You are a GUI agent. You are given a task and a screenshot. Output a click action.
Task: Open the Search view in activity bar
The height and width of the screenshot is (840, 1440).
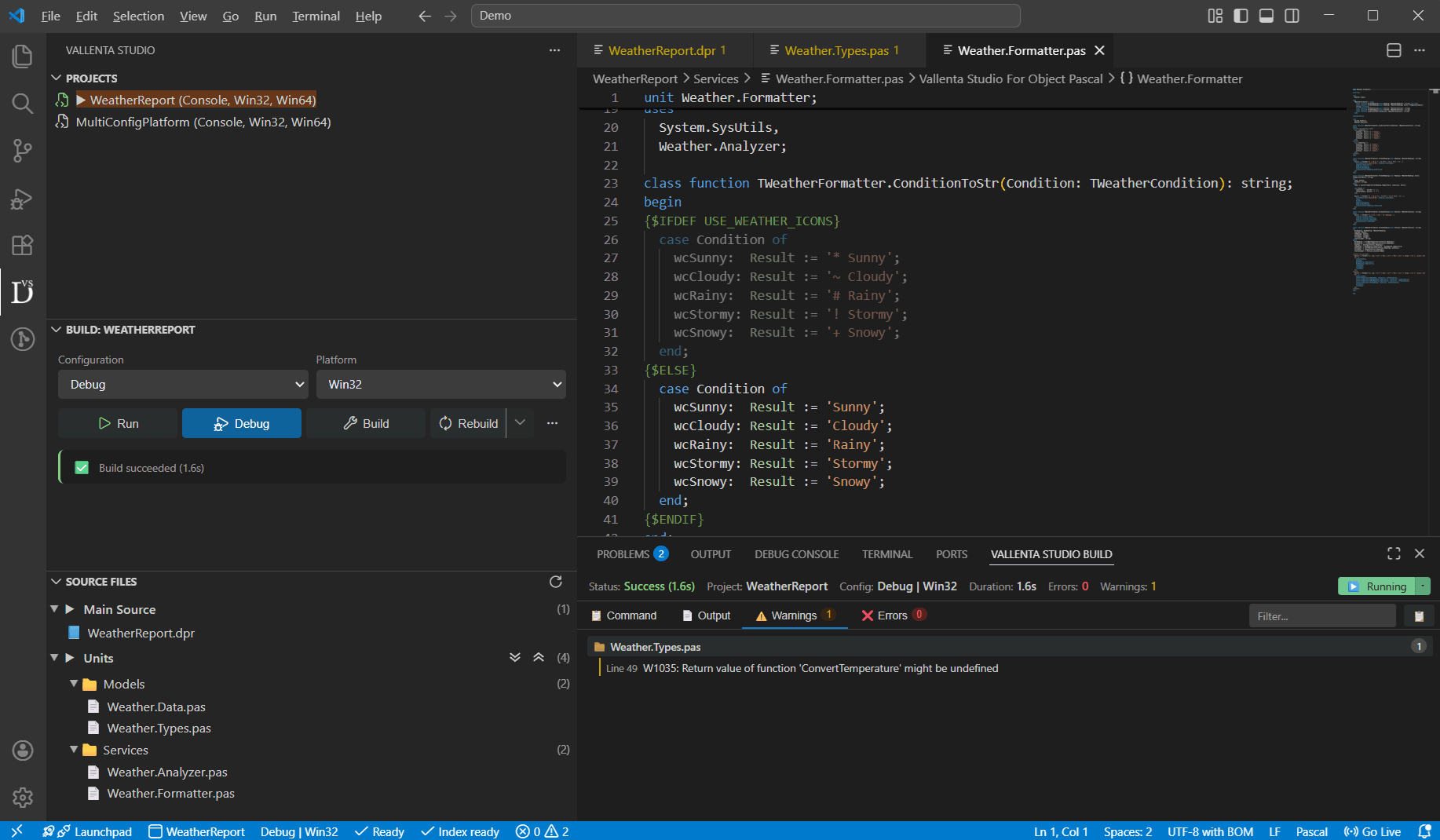click(x=23, y=104)
